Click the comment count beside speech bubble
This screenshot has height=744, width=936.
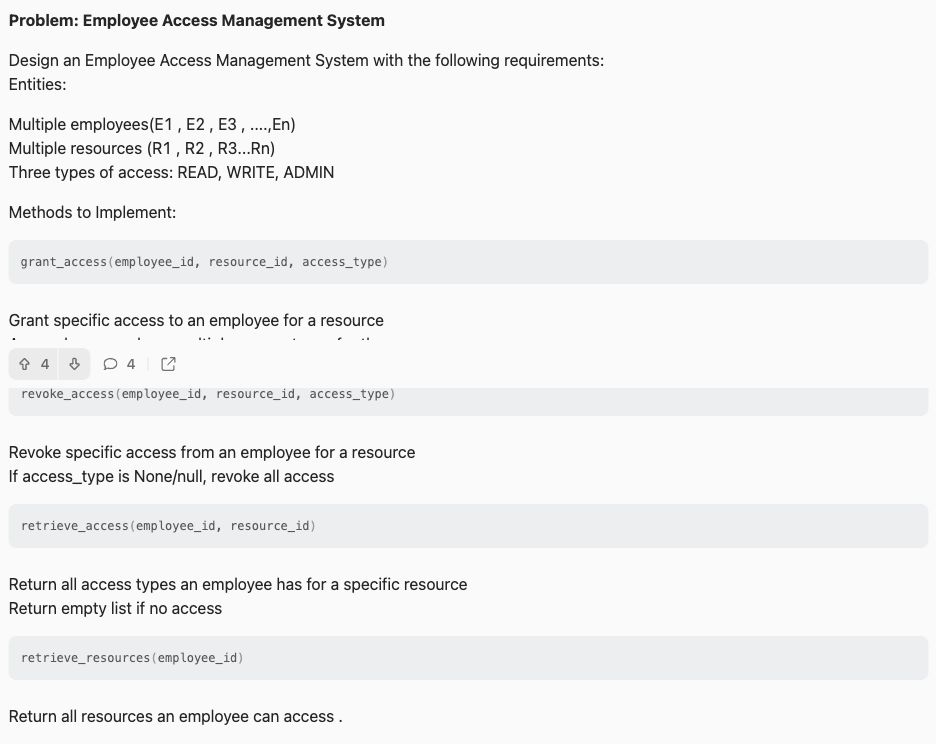pyautogui.click(x=131, y=364)
